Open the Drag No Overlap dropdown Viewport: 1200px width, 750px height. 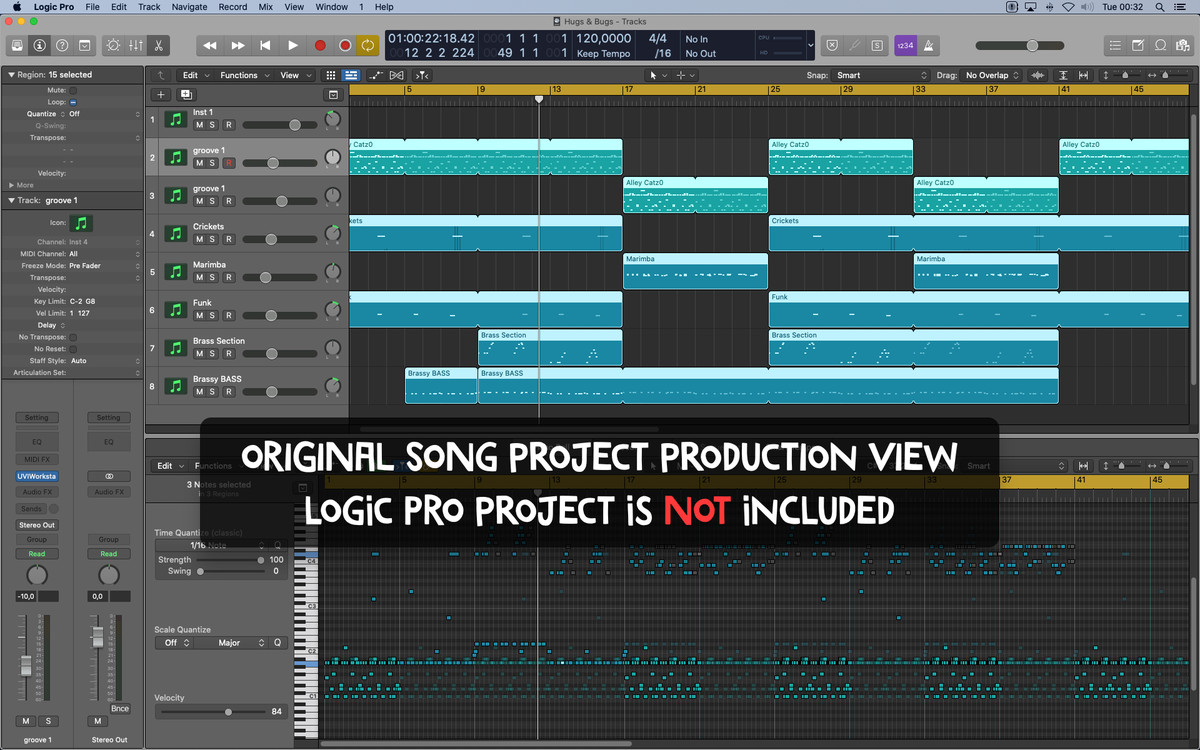992,75
